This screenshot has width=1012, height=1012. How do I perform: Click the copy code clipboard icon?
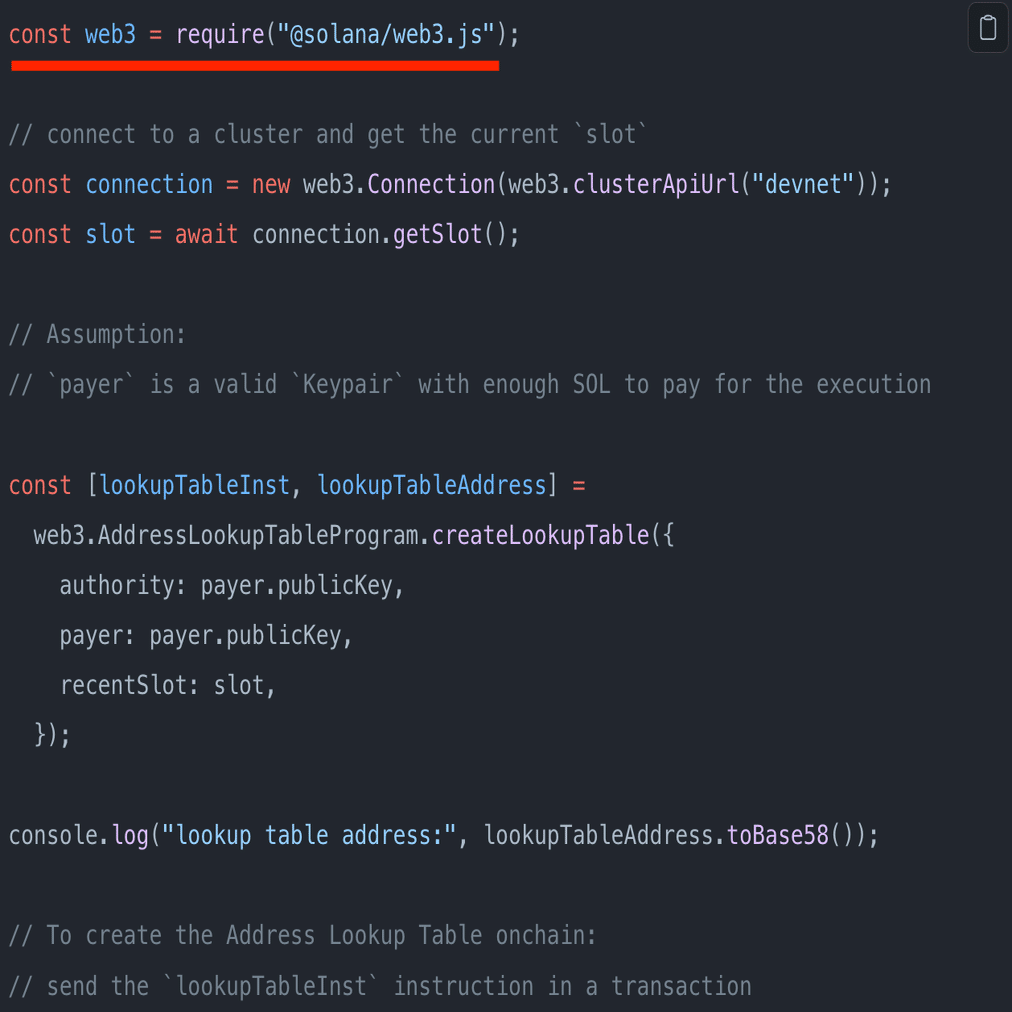[x=987, y=28]
